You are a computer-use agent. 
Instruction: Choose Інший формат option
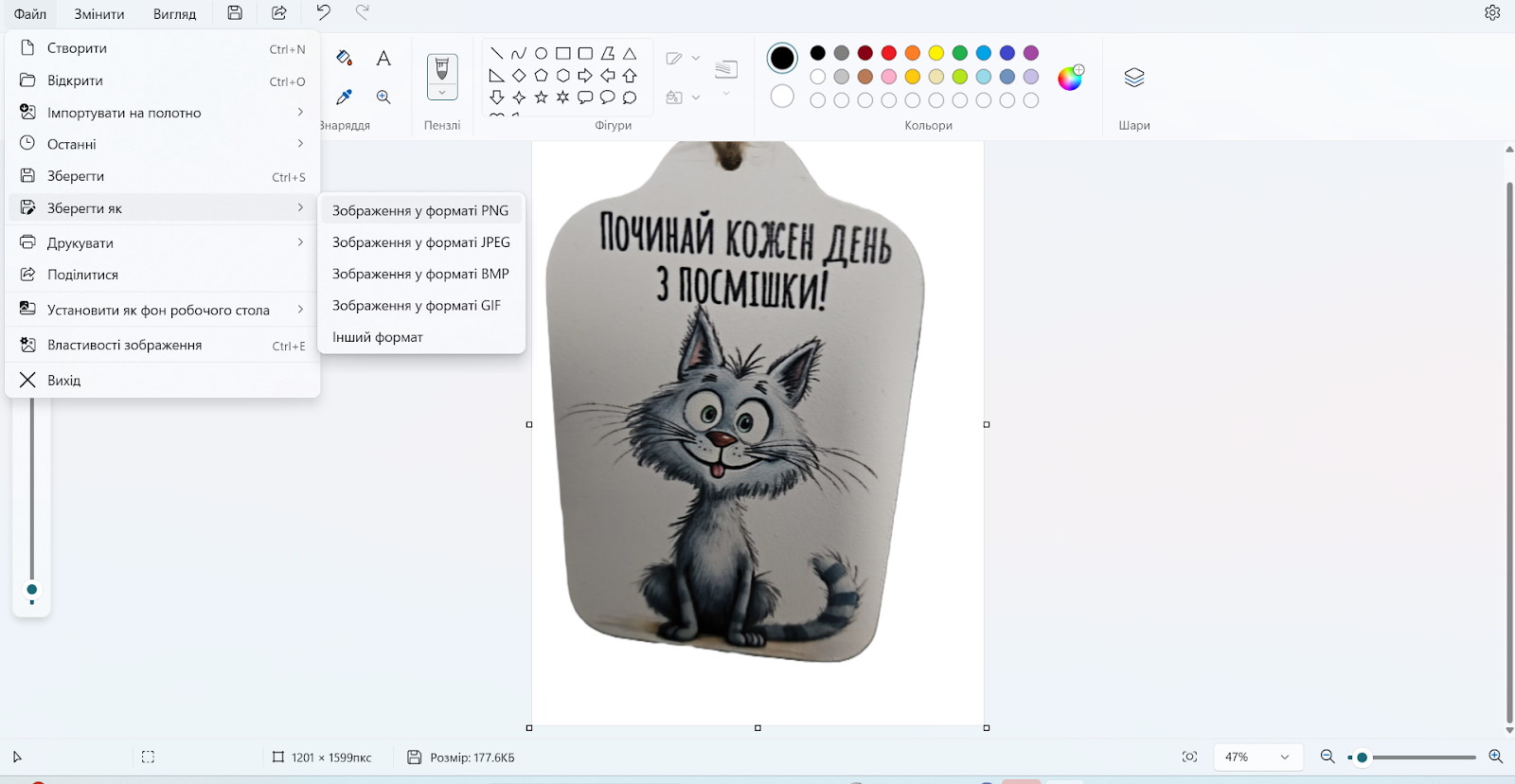coord(421,337)
